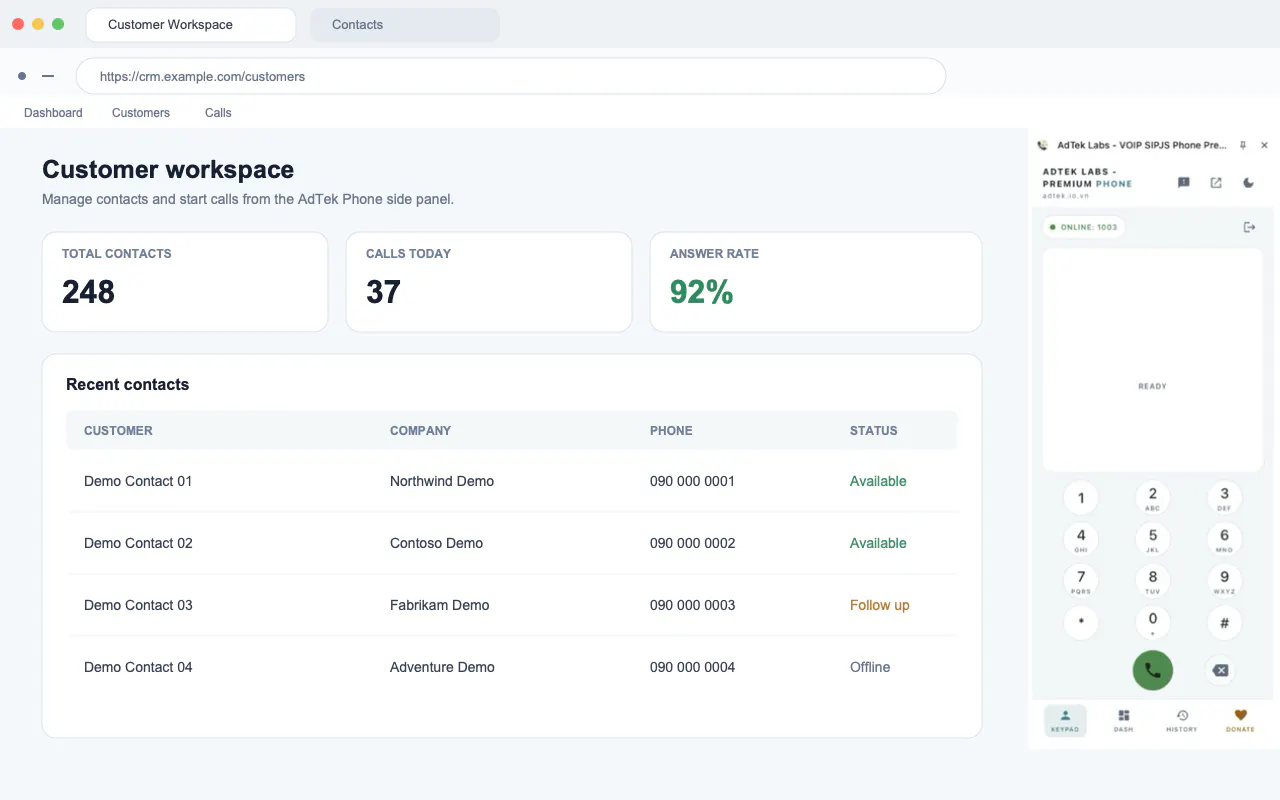The height and width of the screenshot is (800, 1280).
Task: Click the dot control beside address bar
Action: coord(22,76)
